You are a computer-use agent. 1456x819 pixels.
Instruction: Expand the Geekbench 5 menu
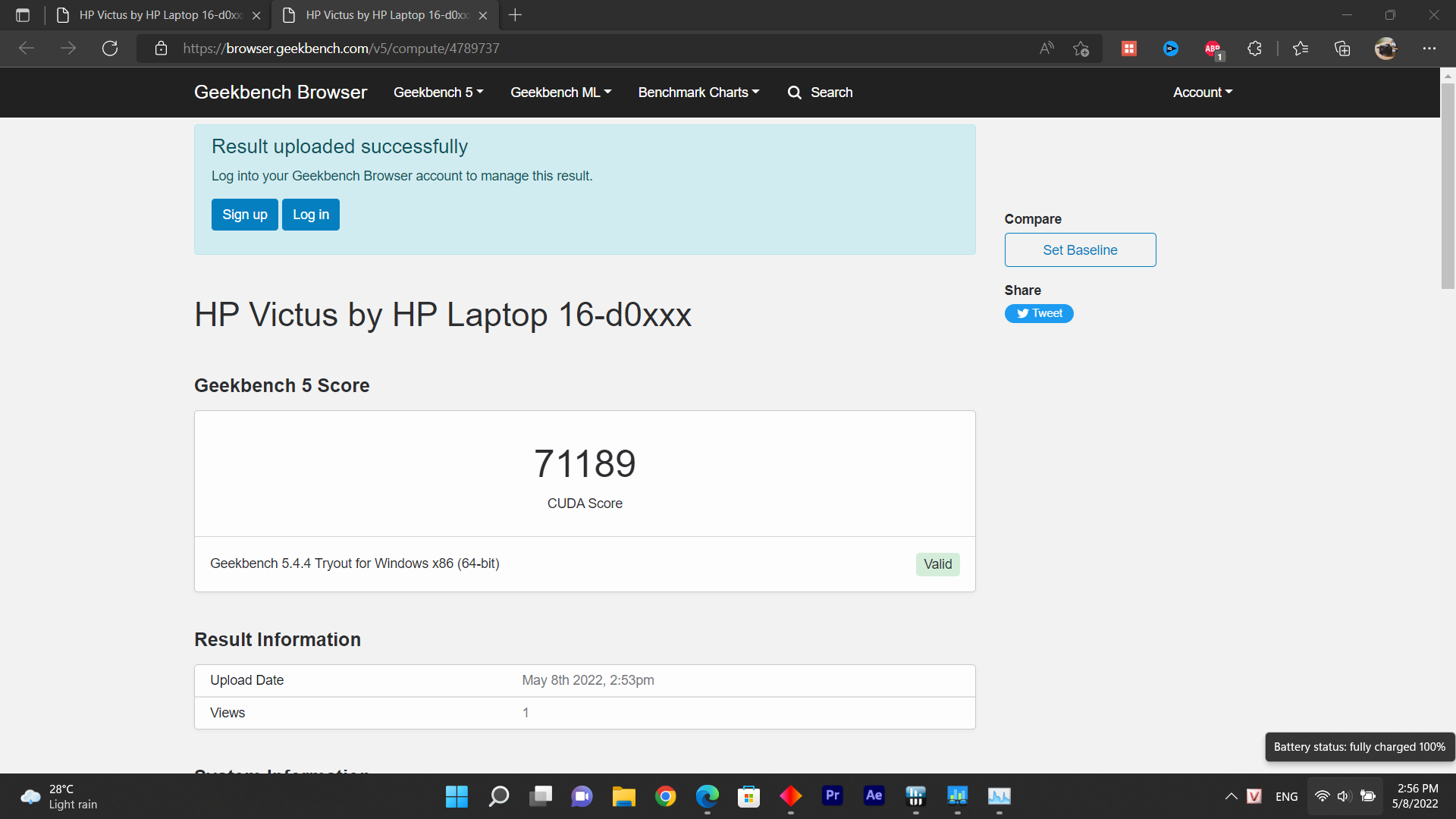(438, 93)
